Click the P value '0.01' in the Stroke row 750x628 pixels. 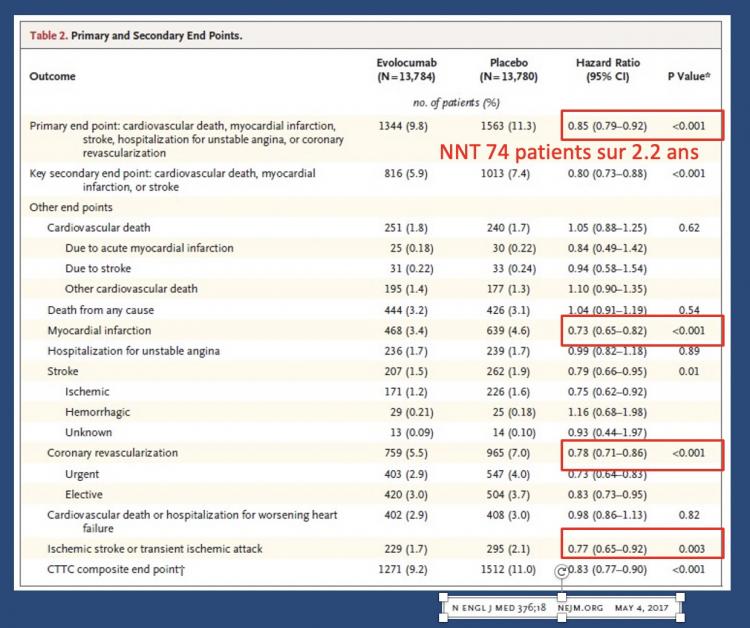click(x=689, y=371)
